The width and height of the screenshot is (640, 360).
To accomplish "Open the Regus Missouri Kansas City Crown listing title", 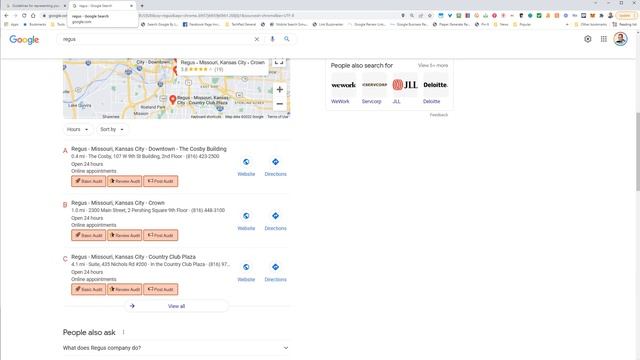I will [x=118, y=203].
